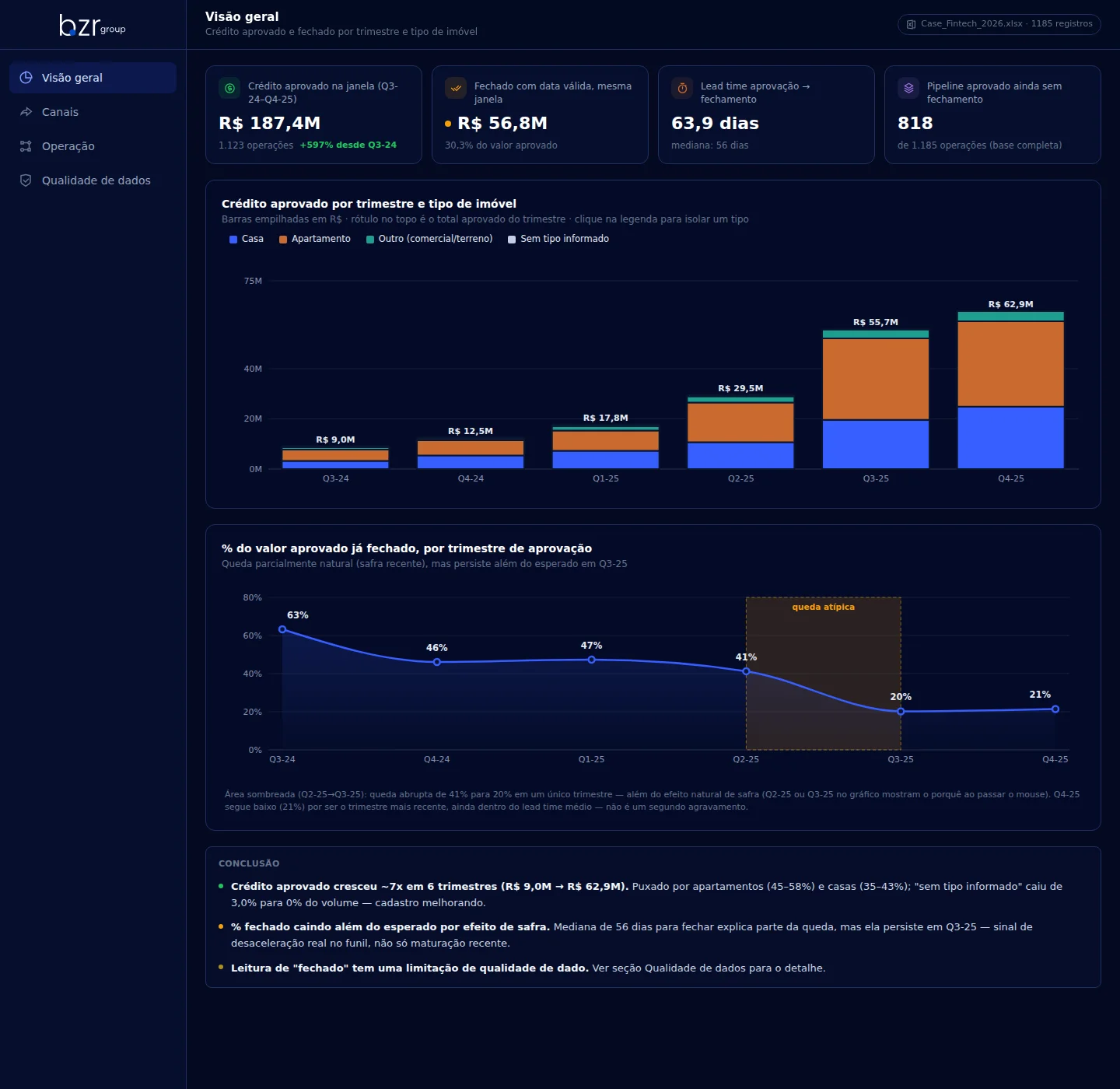Click the layers icon on Pipeline card

click(908, 89)
